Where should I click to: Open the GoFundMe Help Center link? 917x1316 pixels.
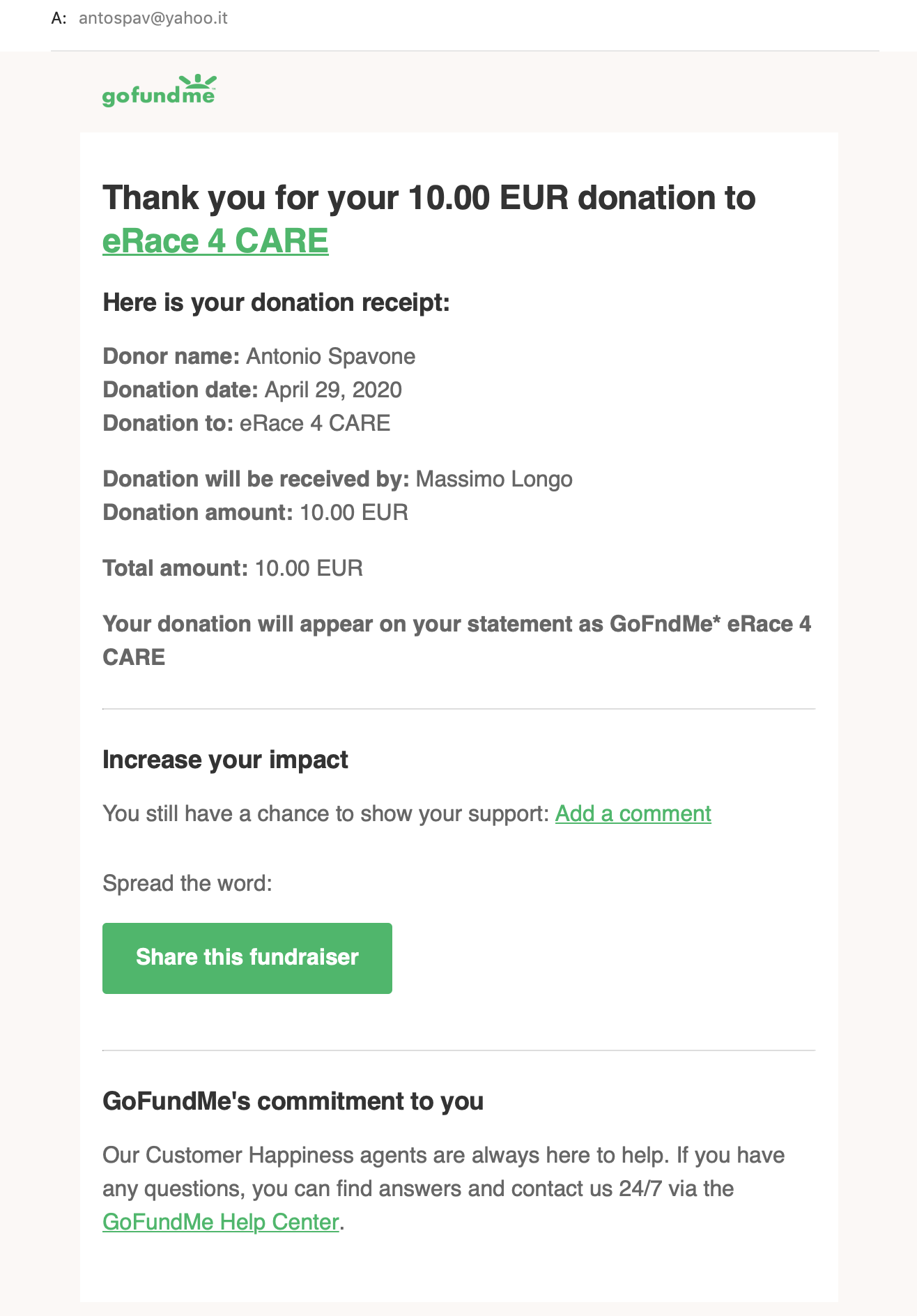point(221,1222)
